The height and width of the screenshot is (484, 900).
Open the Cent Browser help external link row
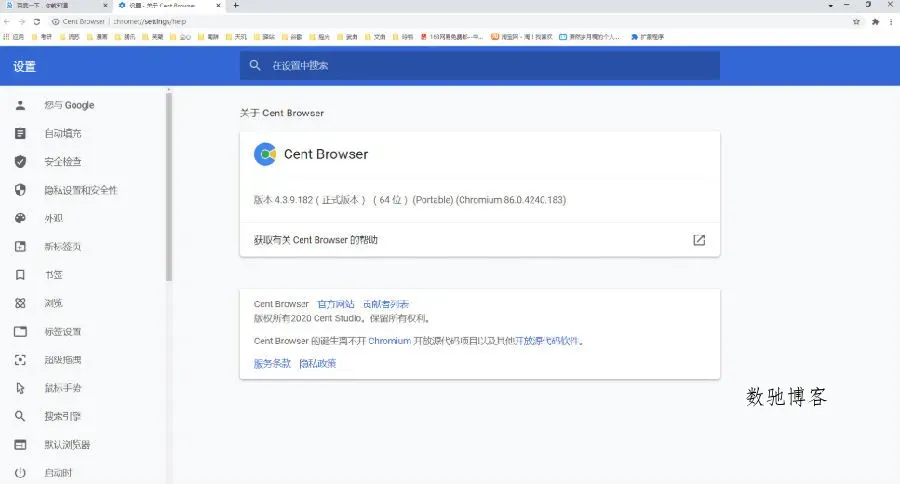coord(480,240)
